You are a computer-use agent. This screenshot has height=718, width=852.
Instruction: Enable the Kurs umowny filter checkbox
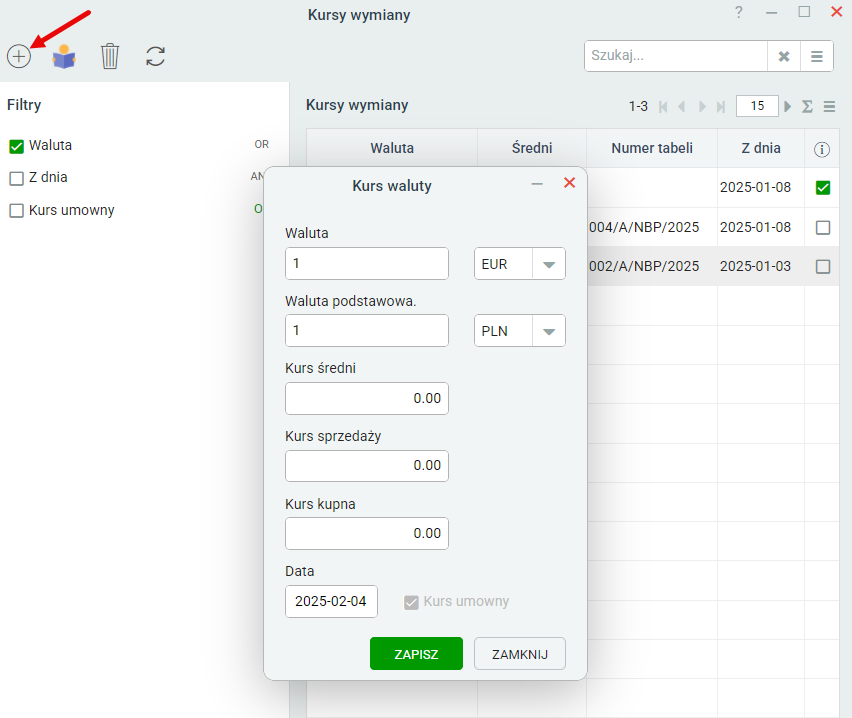click(x=16, y=211)
